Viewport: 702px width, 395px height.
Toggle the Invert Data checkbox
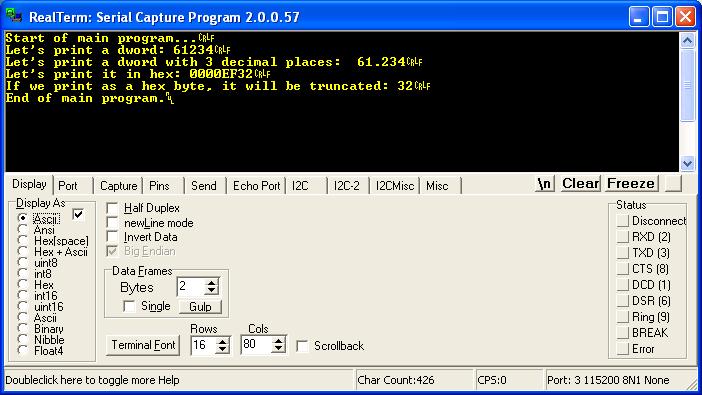click(x=112, y=237)
